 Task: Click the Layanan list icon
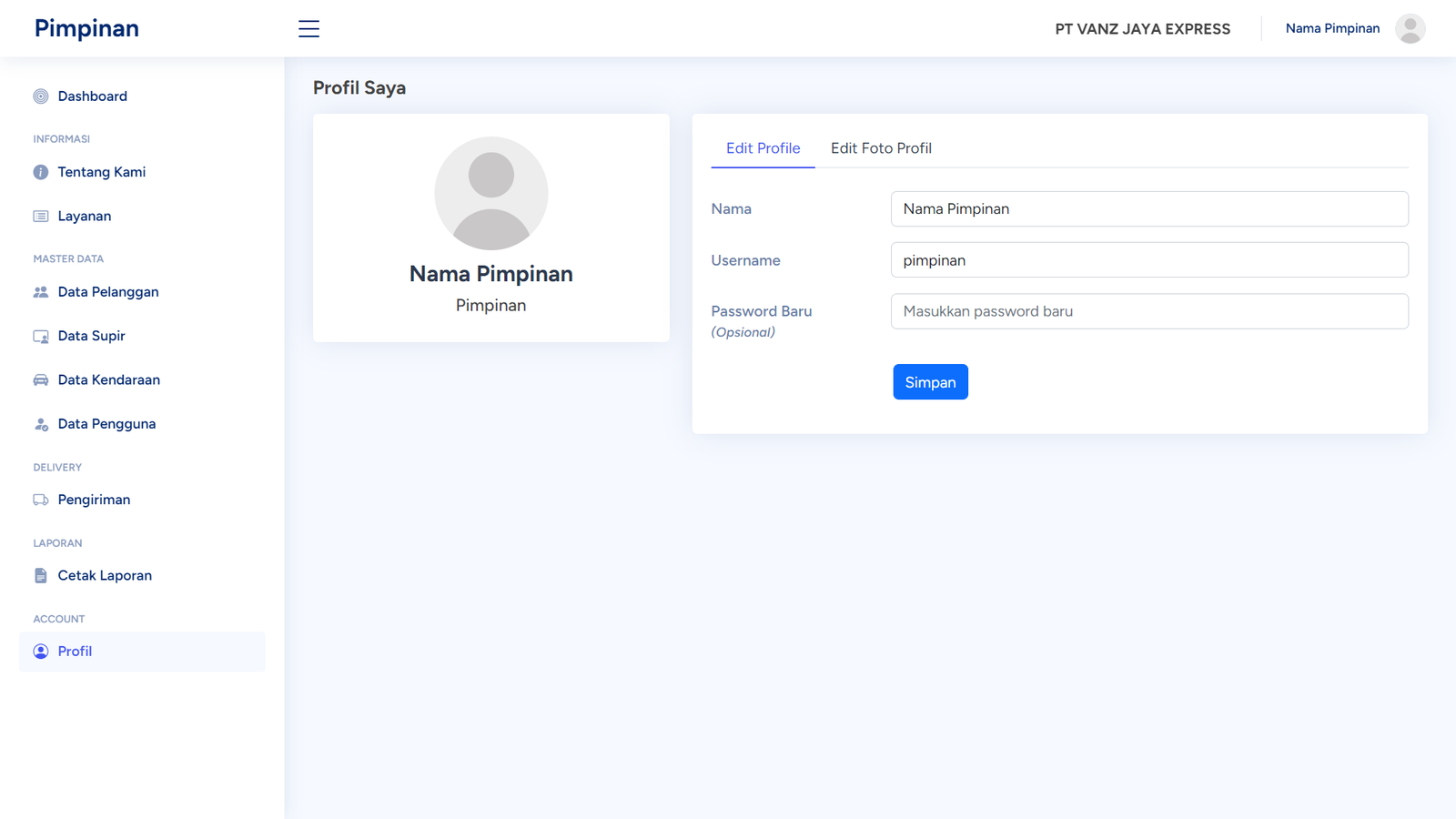[41, 217]
